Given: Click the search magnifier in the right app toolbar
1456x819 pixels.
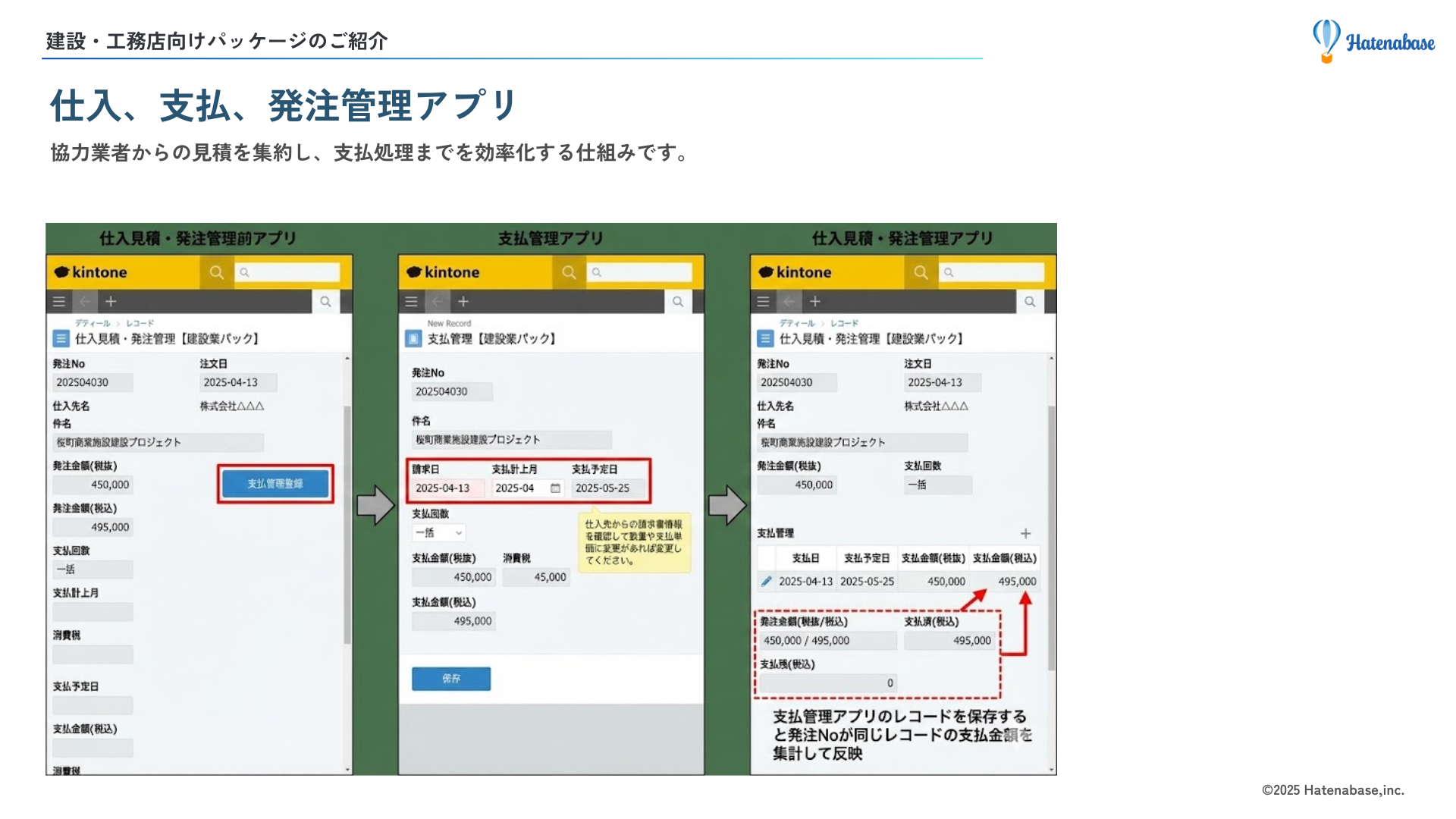Looking at the screenshot, I should tap(1030, 301).
